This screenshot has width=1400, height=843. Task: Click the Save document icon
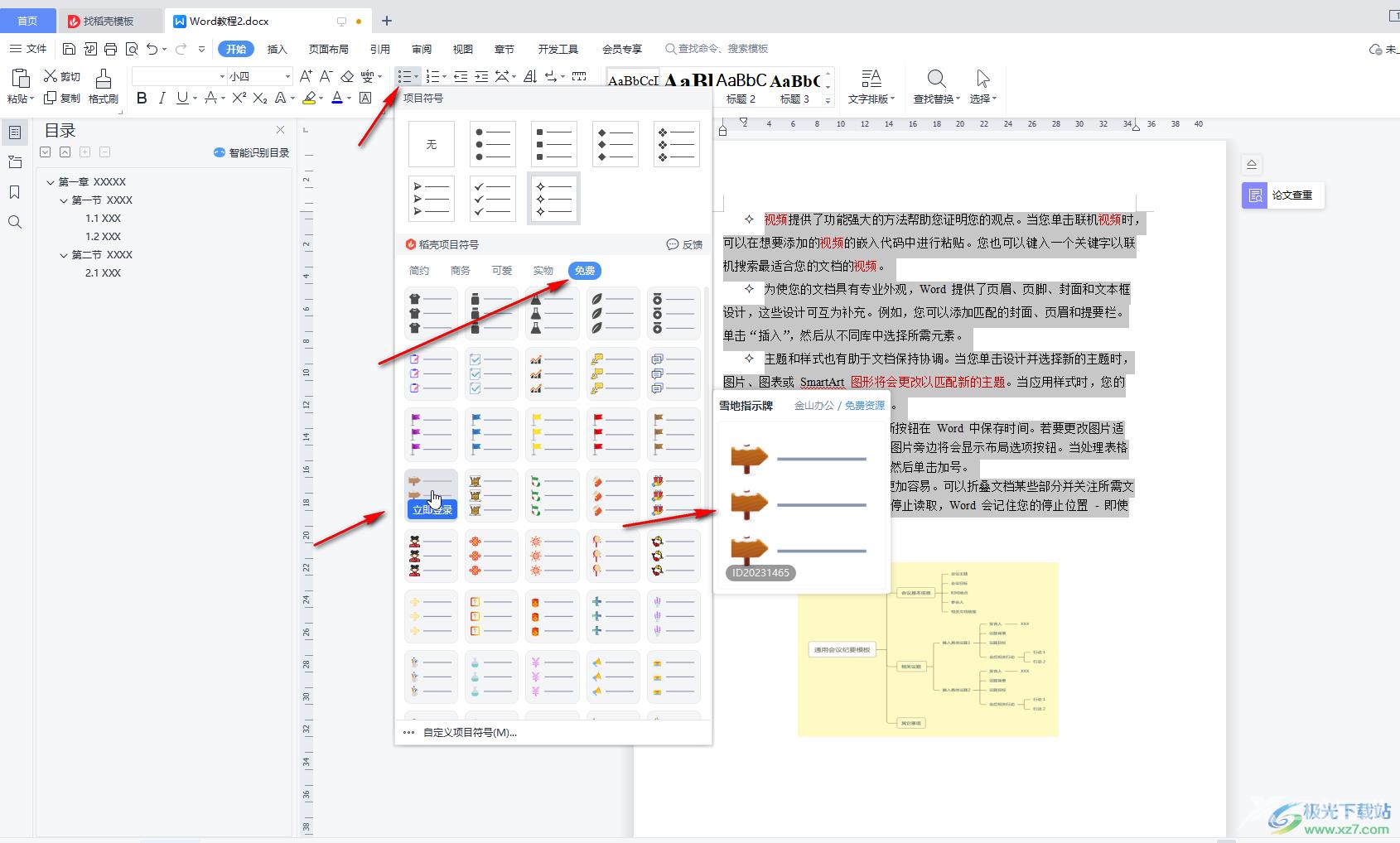click(x=69, y=49)
